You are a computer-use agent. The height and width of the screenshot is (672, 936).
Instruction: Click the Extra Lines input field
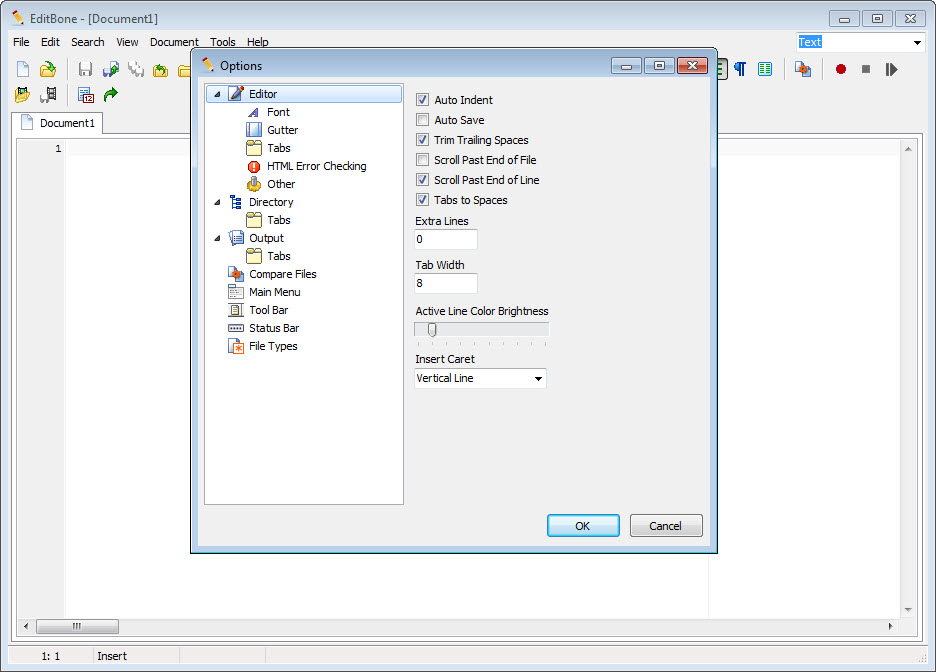tap(446, 239)
